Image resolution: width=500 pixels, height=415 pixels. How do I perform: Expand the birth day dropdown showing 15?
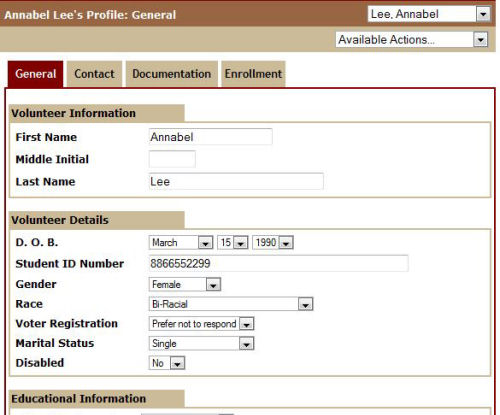[x=233, y=243]
